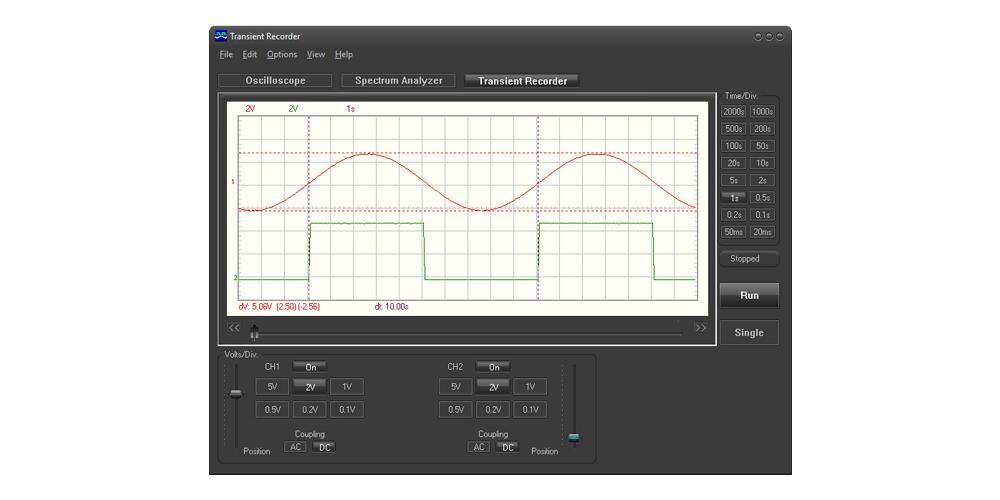Open the Options menu
This screenshot has height=500, width=1000.
(x=282, y=55)
